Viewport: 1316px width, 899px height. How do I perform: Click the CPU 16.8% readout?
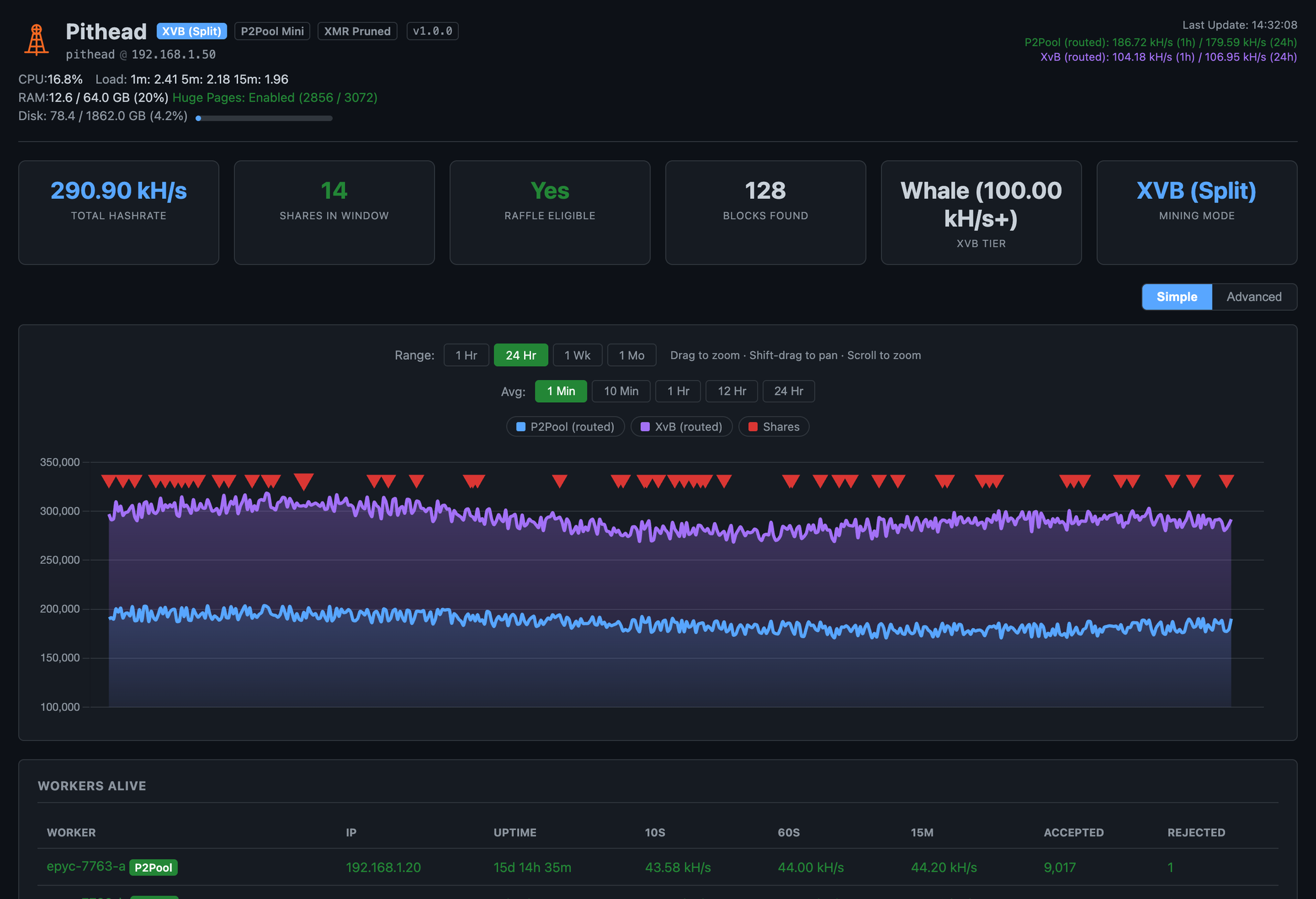pyautogui.click(x=51, y=79)
